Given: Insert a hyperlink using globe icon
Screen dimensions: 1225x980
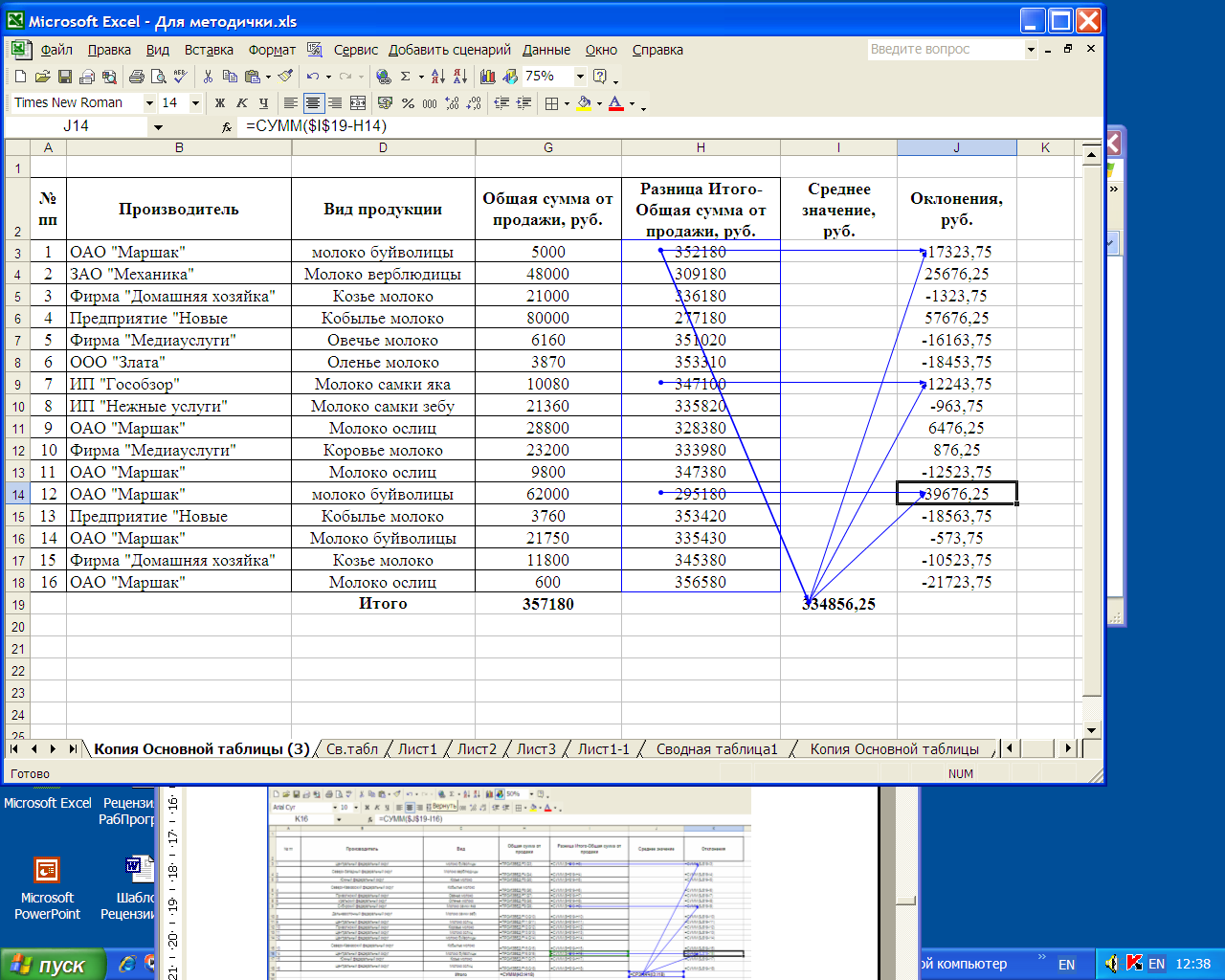Looking at the screenshot, I should 384,77.
